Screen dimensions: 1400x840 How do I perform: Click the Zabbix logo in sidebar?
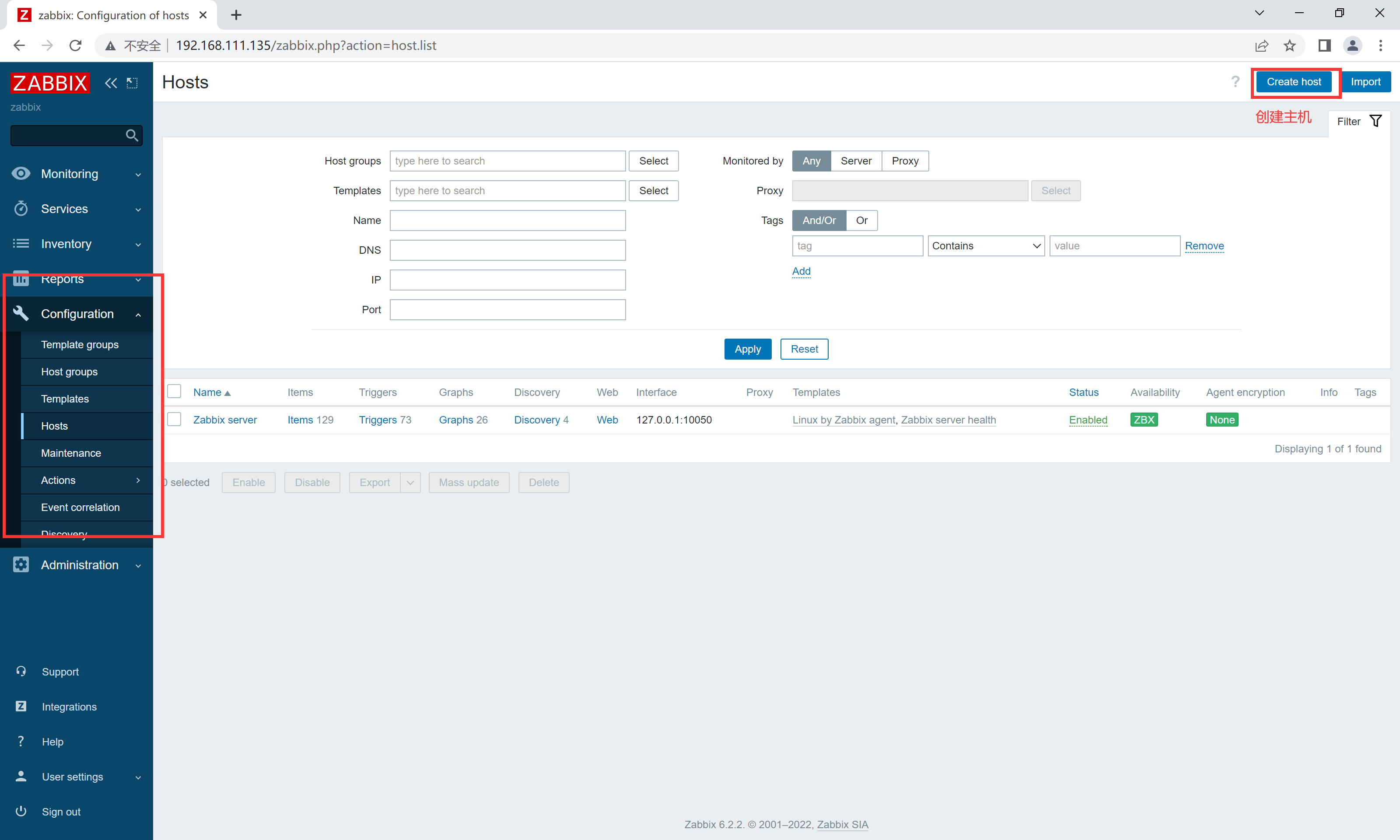50,83
